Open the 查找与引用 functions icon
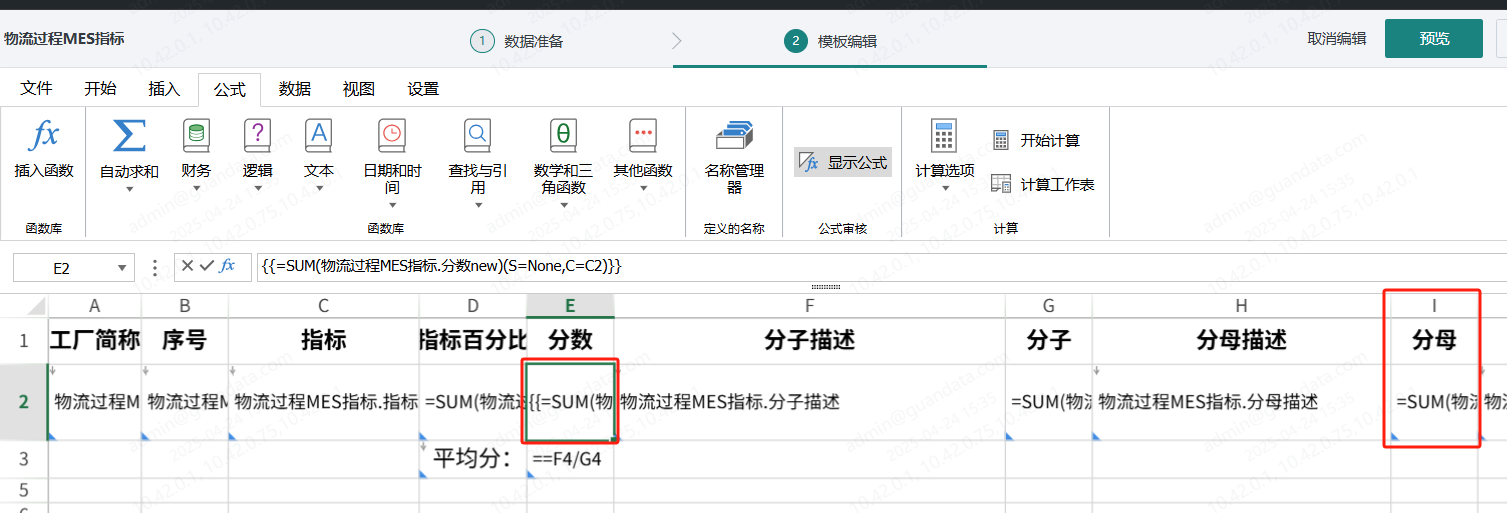Screen dimensions: 1507x513 pyautogui.click(x=478, y=135)
